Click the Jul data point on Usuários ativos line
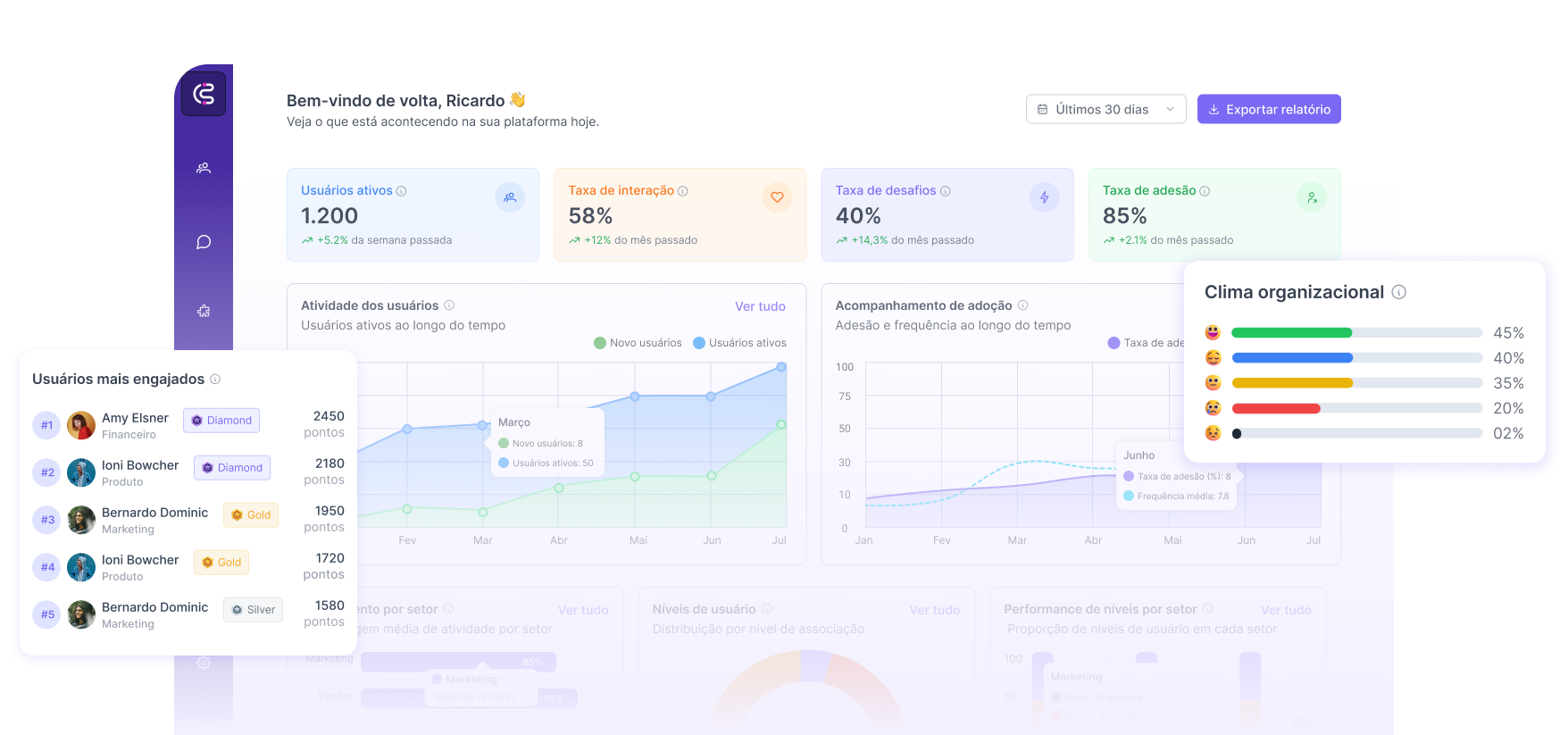 [781, 367]
